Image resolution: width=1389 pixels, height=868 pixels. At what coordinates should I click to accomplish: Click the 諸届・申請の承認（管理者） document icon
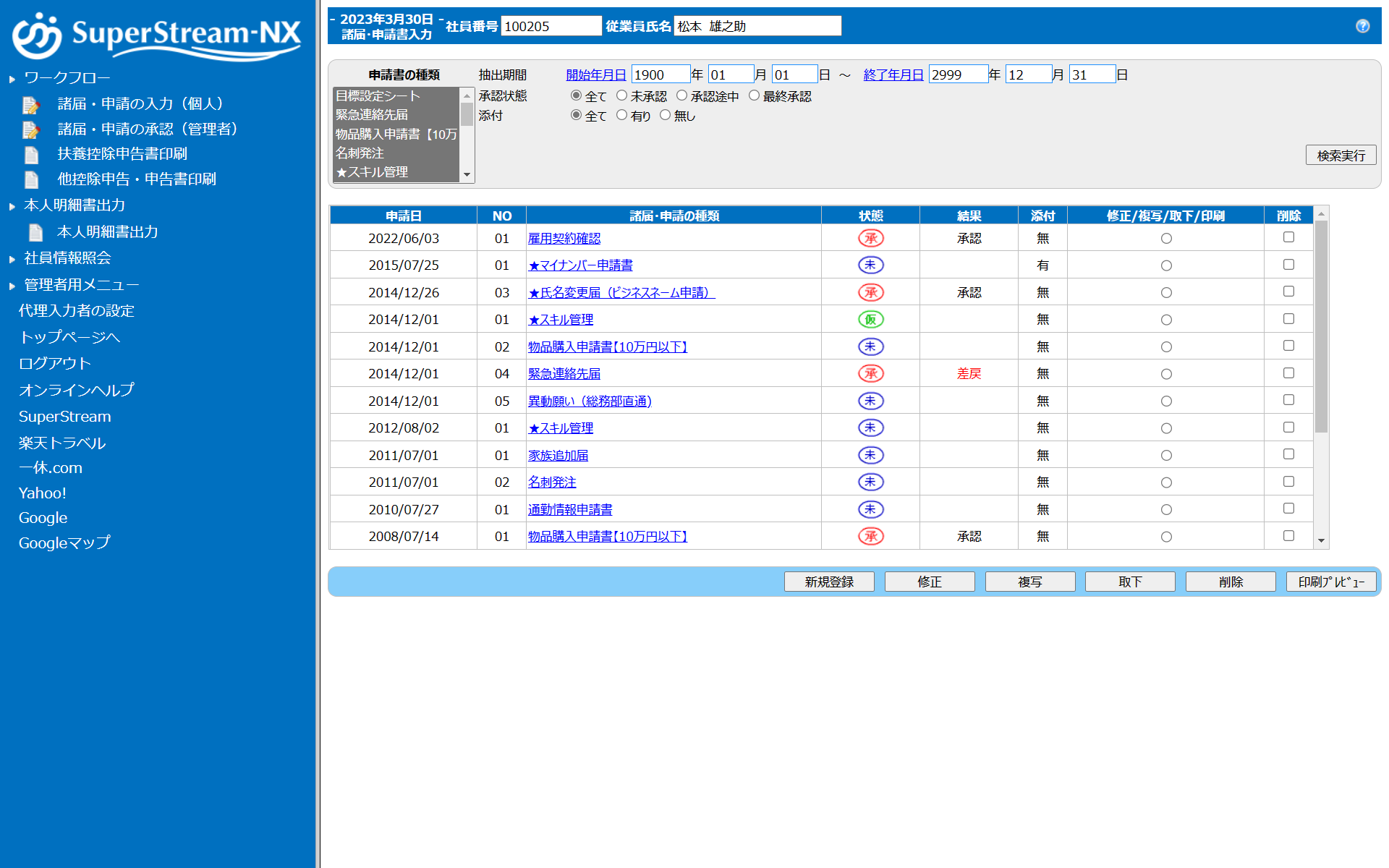coord(30,130)
